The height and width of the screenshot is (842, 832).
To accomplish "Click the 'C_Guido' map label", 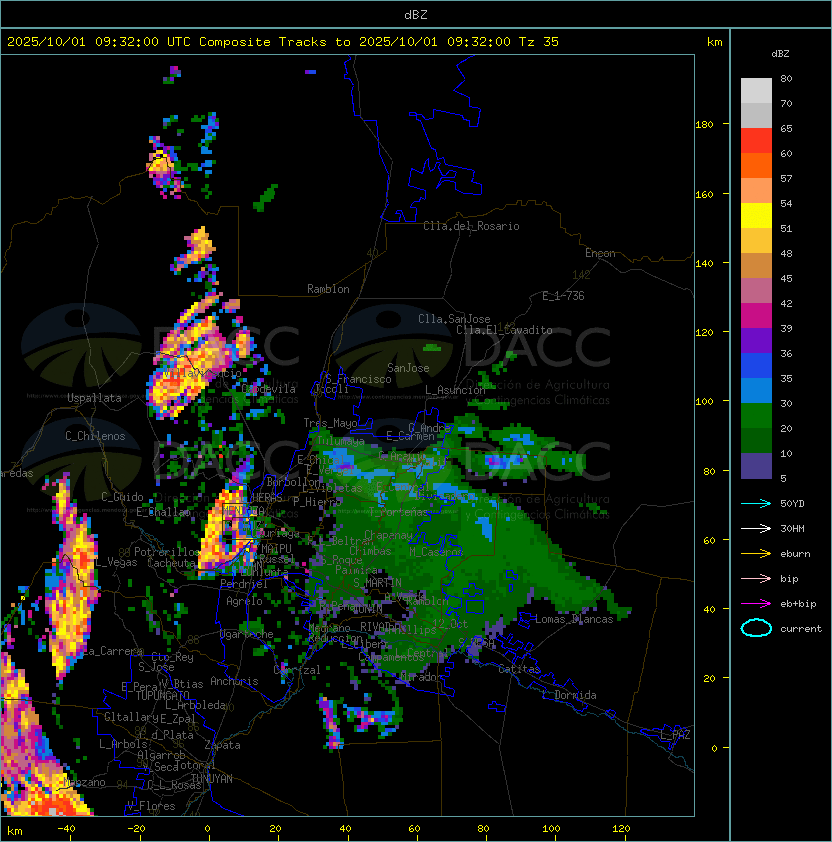I will 122,497.
